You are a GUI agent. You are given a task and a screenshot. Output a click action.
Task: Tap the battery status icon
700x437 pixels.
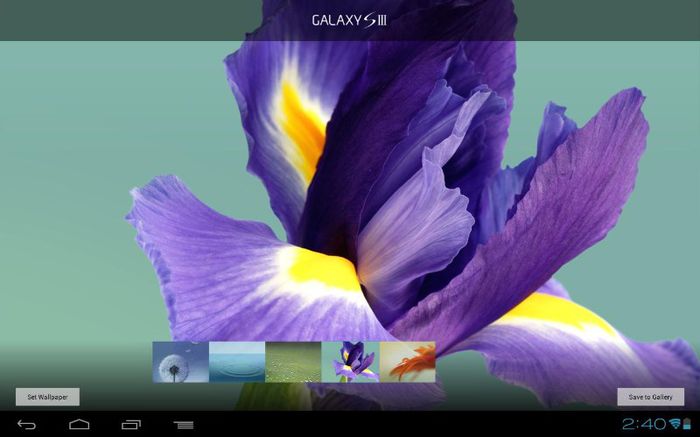(688, 425)
